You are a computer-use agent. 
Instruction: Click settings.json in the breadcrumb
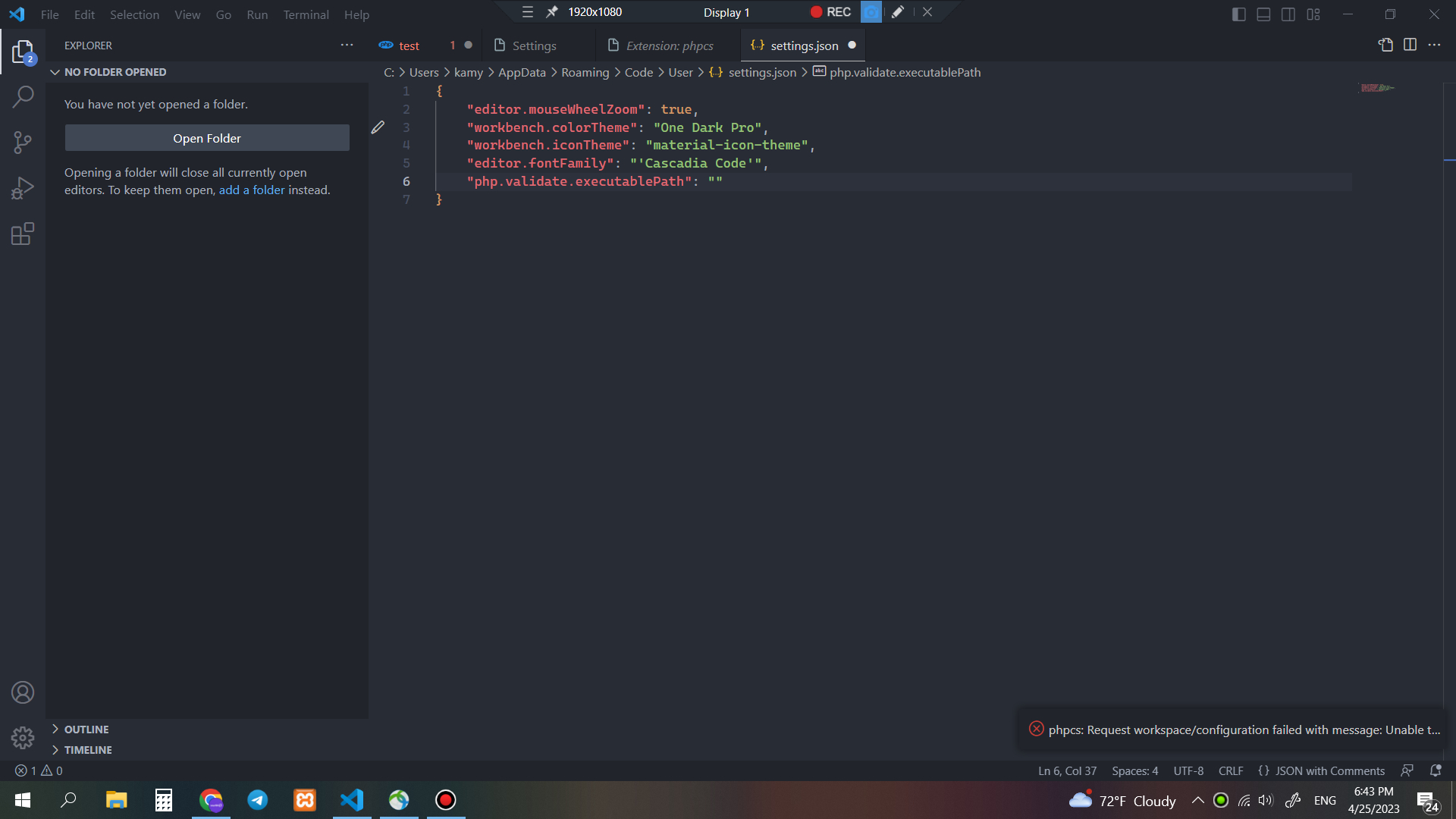pos(762,72)
